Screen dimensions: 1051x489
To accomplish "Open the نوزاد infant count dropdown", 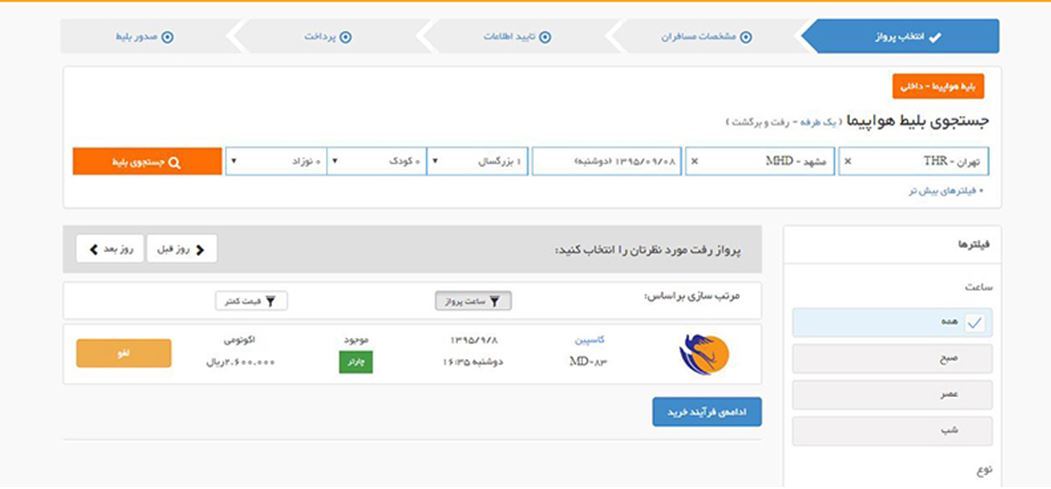I will point(276,161).
